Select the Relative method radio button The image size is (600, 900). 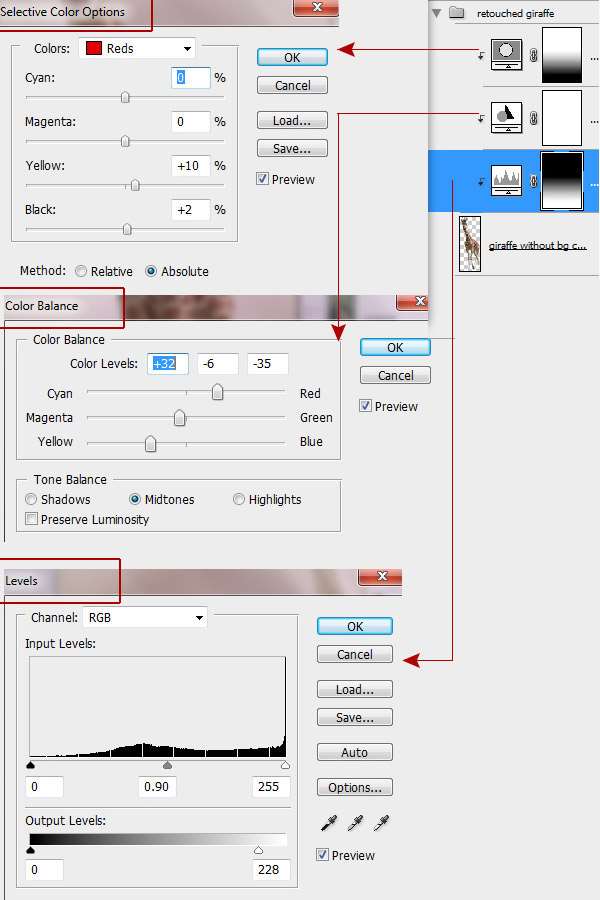click(81, 271)
